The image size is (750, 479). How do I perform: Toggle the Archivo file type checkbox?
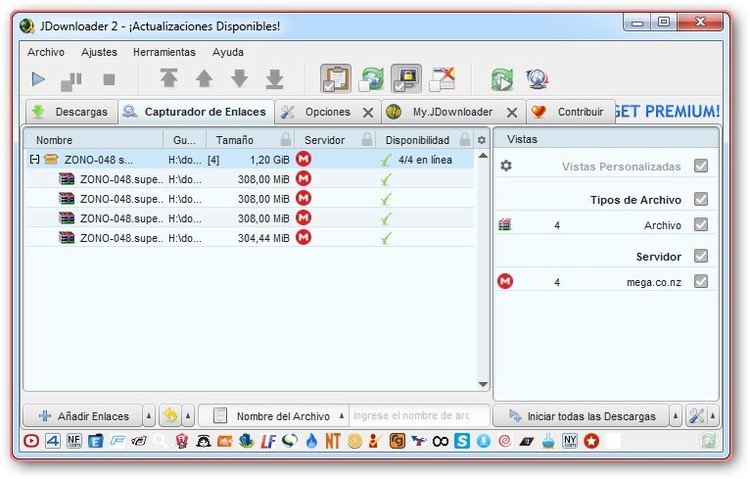tap(701, 225)
